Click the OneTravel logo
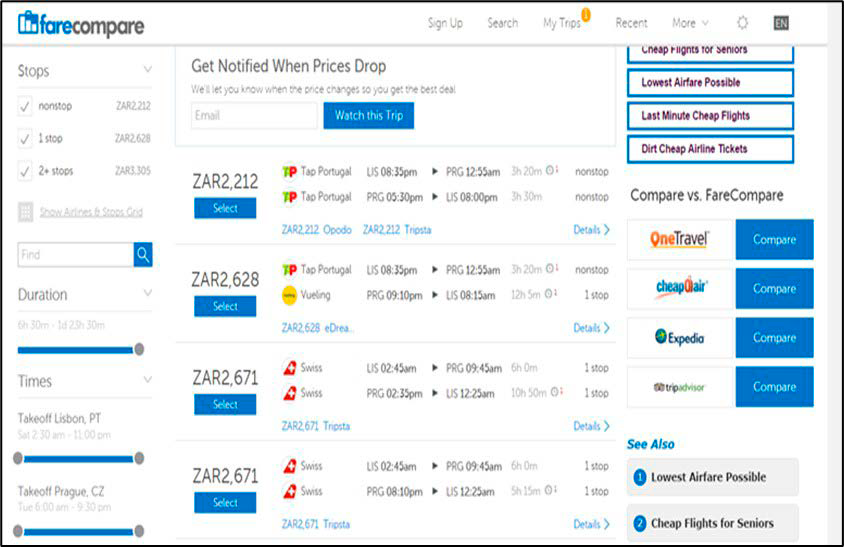The width and height of the screenshot is (844, 547). [679, 240]
